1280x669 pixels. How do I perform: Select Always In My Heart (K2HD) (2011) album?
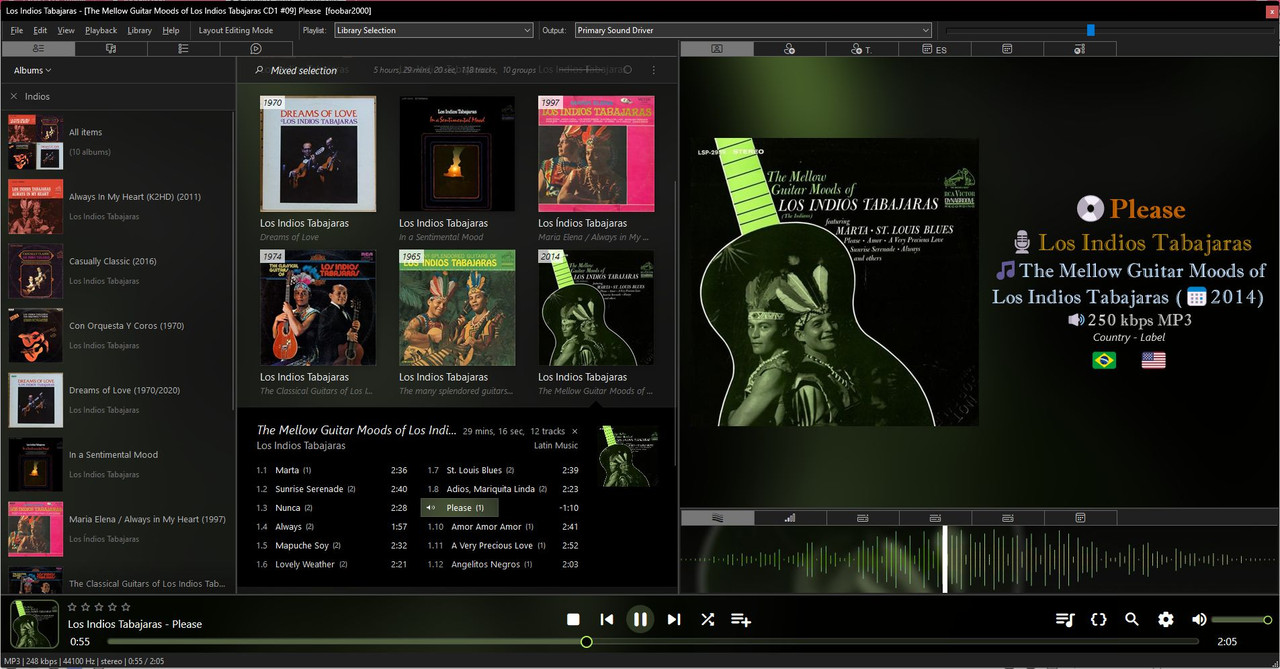pyautogui.click(x=118, y=206)
